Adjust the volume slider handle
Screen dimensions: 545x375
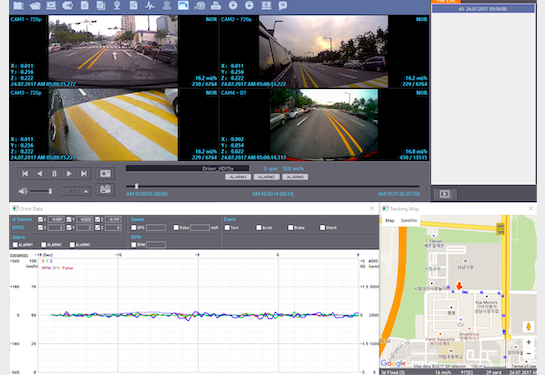[x=50, y=191]
